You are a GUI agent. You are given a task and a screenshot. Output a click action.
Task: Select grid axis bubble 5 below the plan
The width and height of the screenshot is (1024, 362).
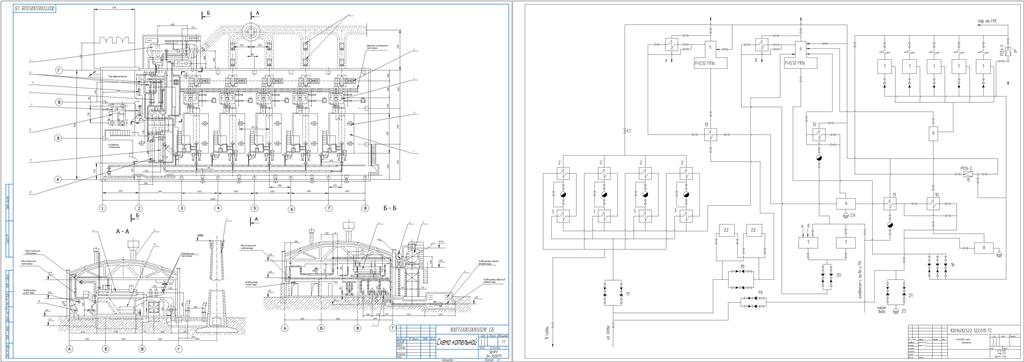[255, 208]
